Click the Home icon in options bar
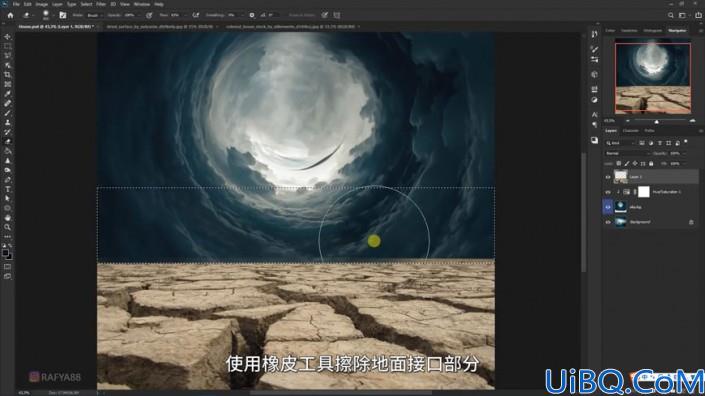This screenshot has height=396, width=705. (10, 15)
